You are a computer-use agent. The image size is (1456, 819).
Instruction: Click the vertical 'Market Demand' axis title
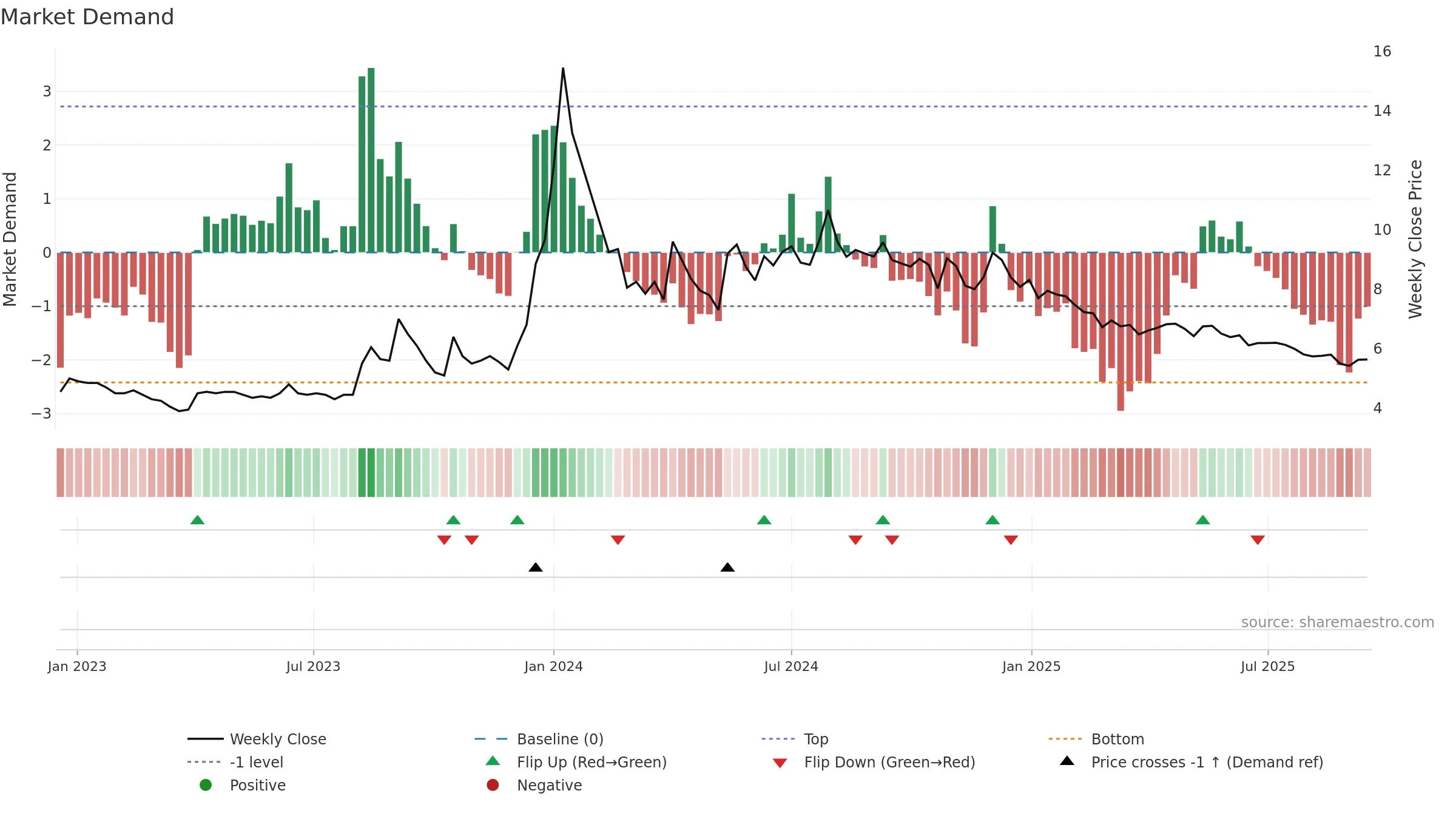point(10,239)
